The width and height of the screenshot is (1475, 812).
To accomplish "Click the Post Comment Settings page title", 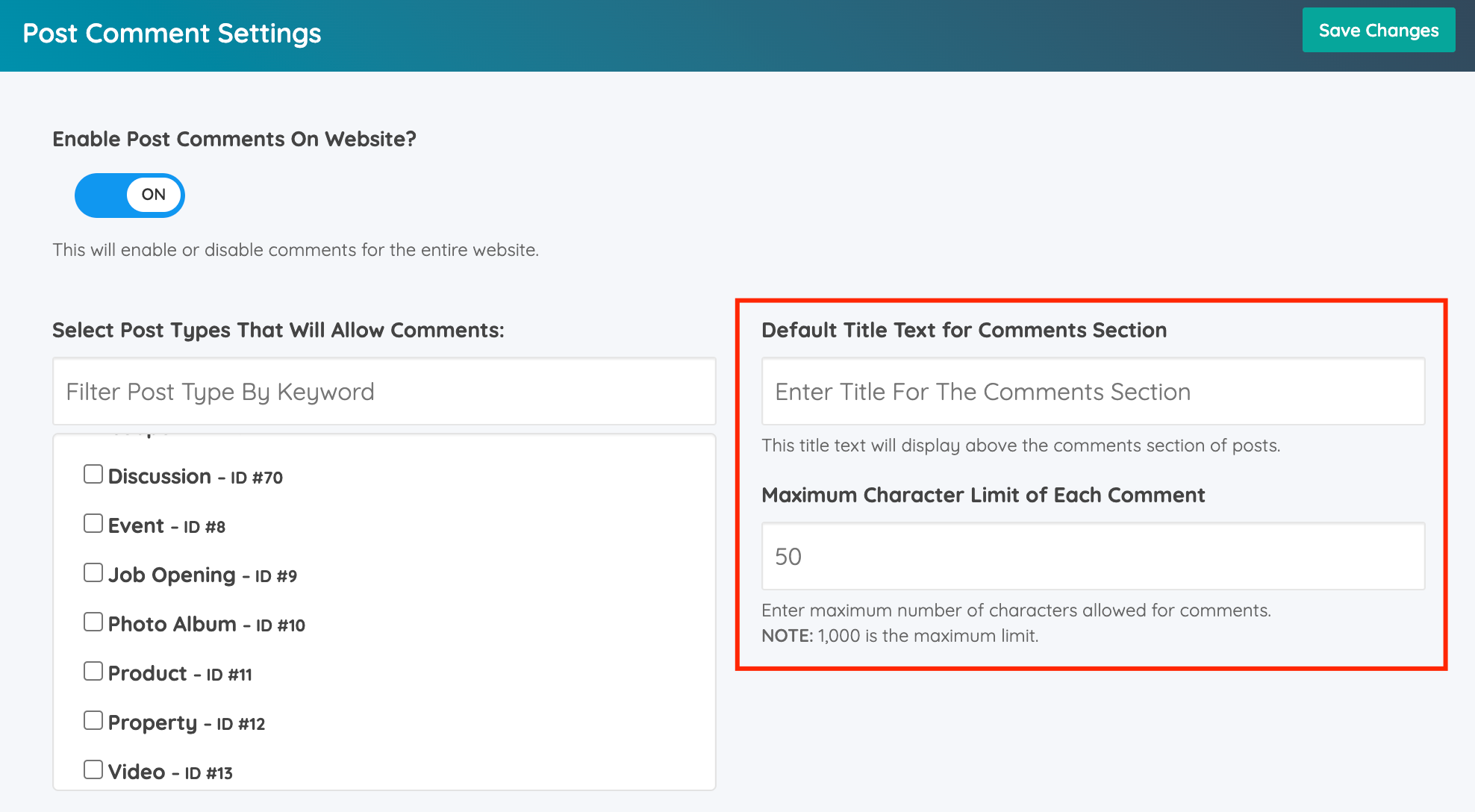I will [172, 34].
